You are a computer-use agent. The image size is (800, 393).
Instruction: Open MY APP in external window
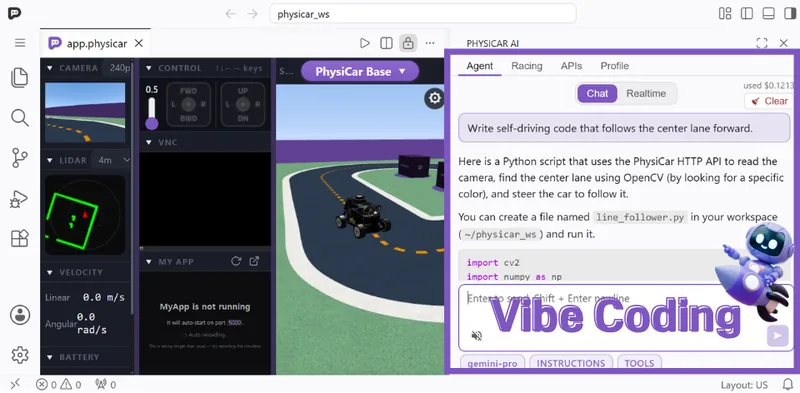coord(254,261)
